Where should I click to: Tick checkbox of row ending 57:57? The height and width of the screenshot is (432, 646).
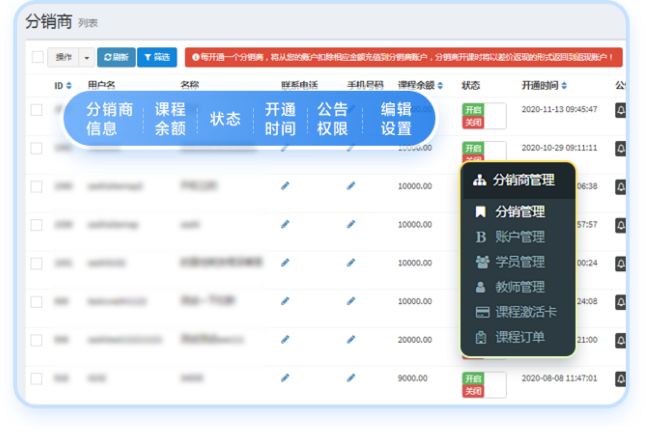tap(36, 225)
